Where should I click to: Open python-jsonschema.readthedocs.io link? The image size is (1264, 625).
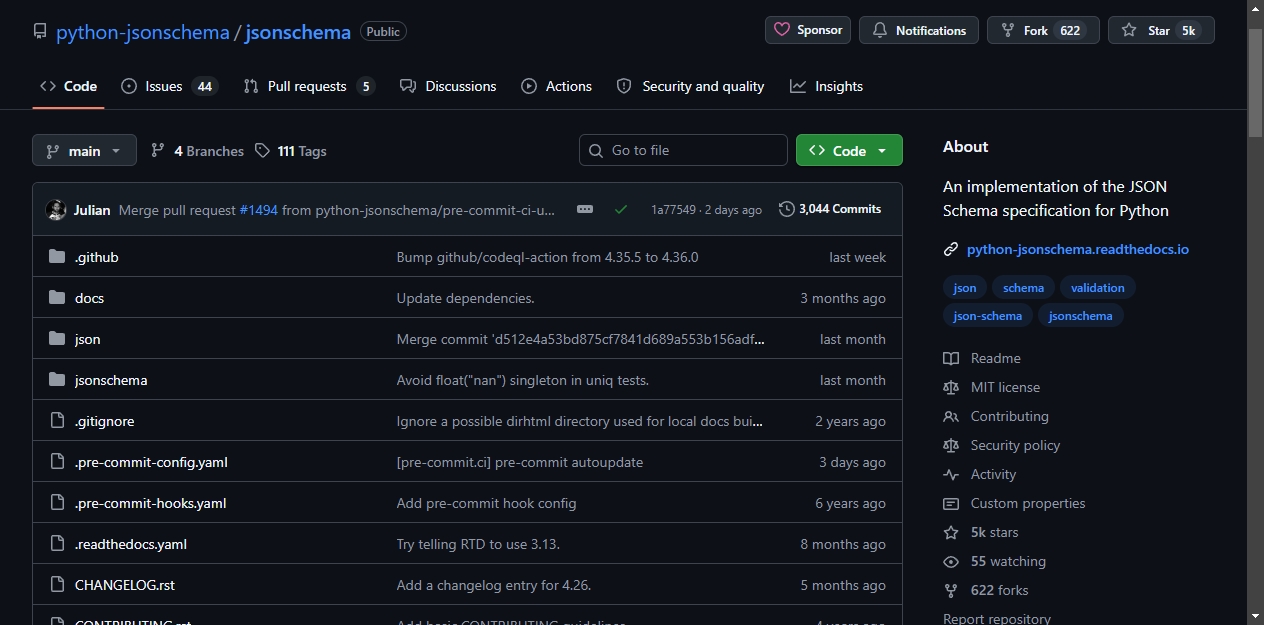tap(1078, 249)
